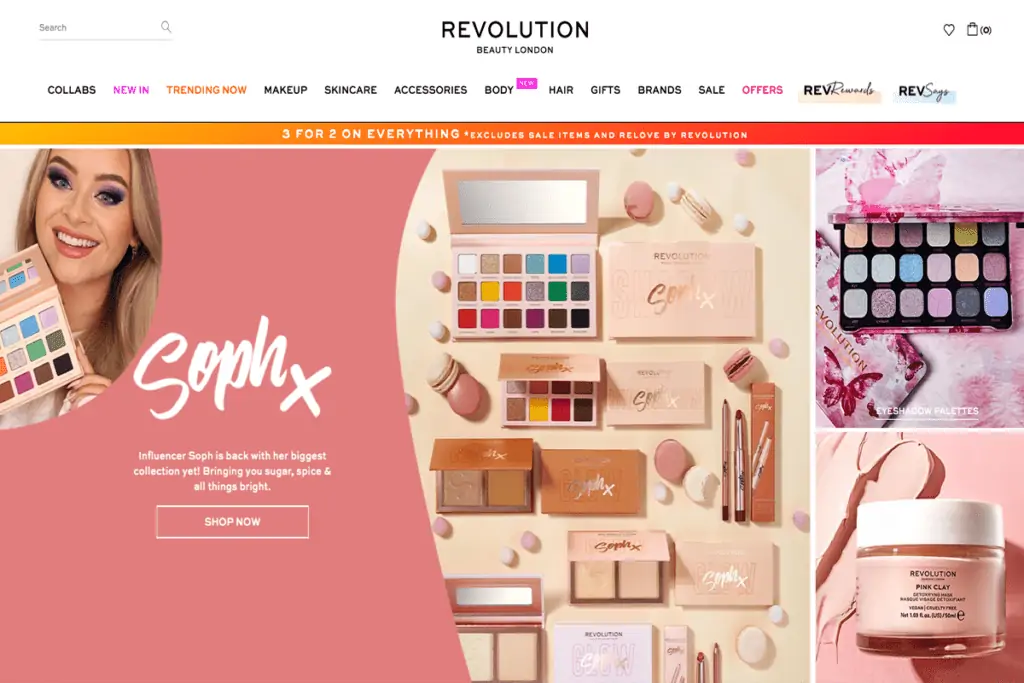Click inside the Search input field
This screenshot has height=683, width=1024.
click(98, 27)
